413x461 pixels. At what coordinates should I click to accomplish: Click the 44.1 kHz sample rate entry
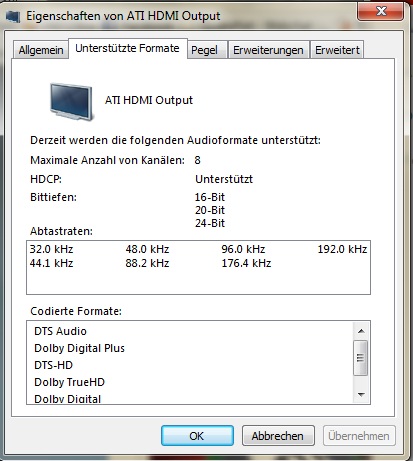tap(51, 263)
